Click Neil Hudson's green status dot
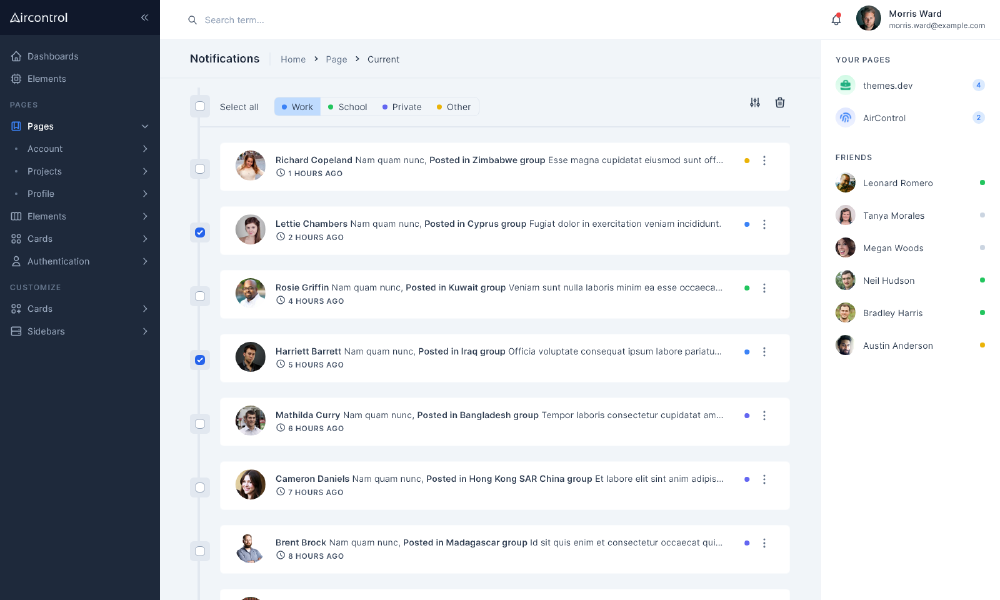Screen dimensions: 1000x600 tap(983, 280)
